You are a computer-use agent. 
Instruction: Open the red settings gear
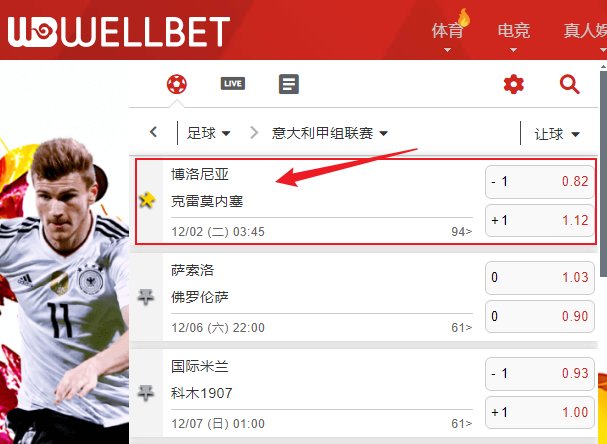[x=514, y=84]
